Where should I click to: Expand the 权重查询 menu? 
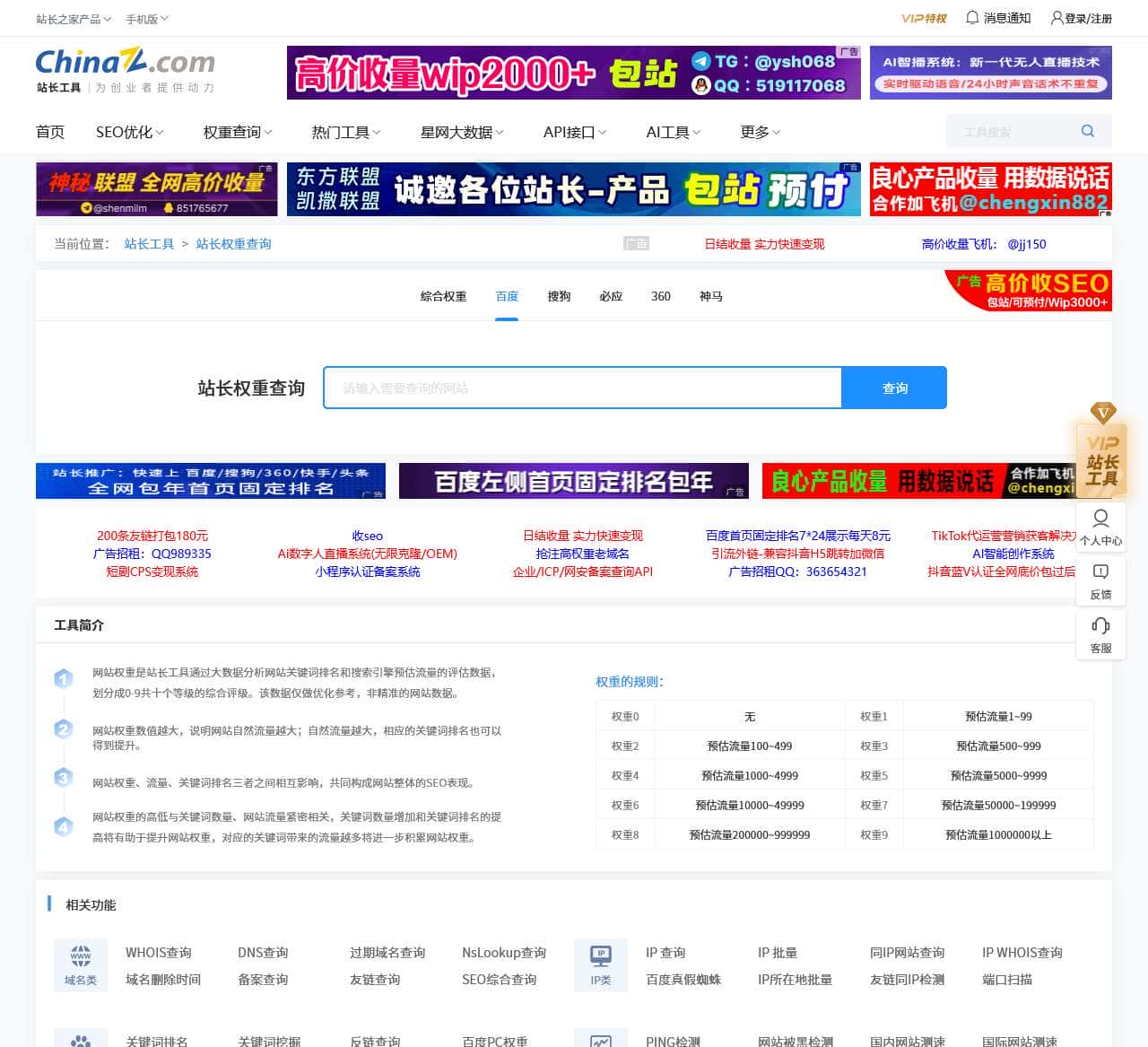[x=237, y=132]
